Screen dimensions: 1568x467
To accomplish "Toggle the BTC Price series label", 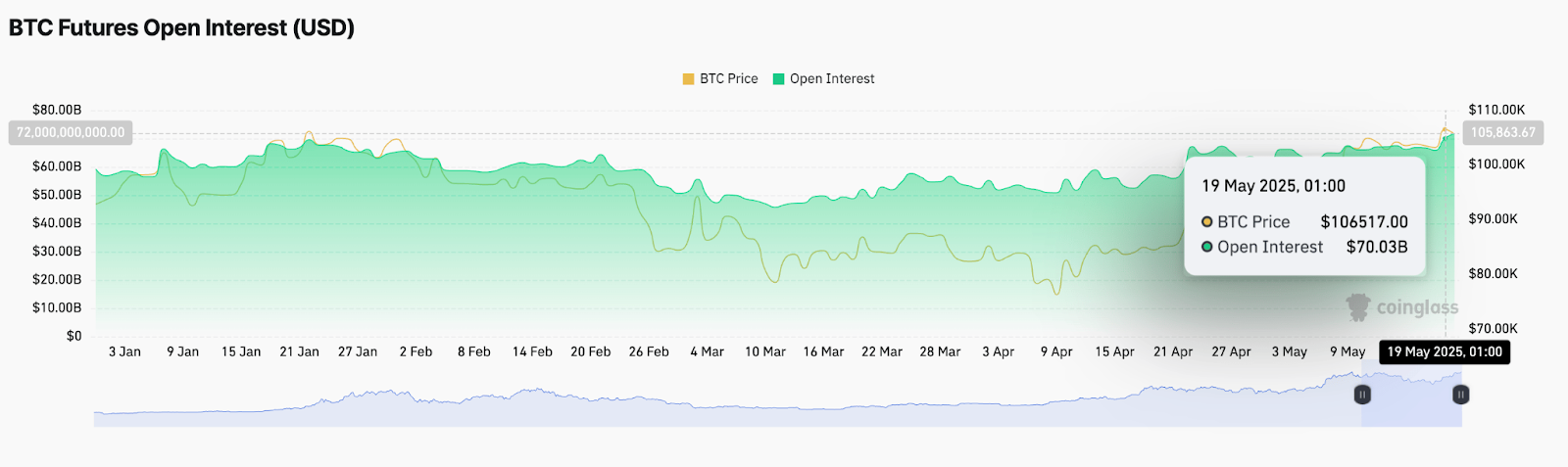I will 728,79.
